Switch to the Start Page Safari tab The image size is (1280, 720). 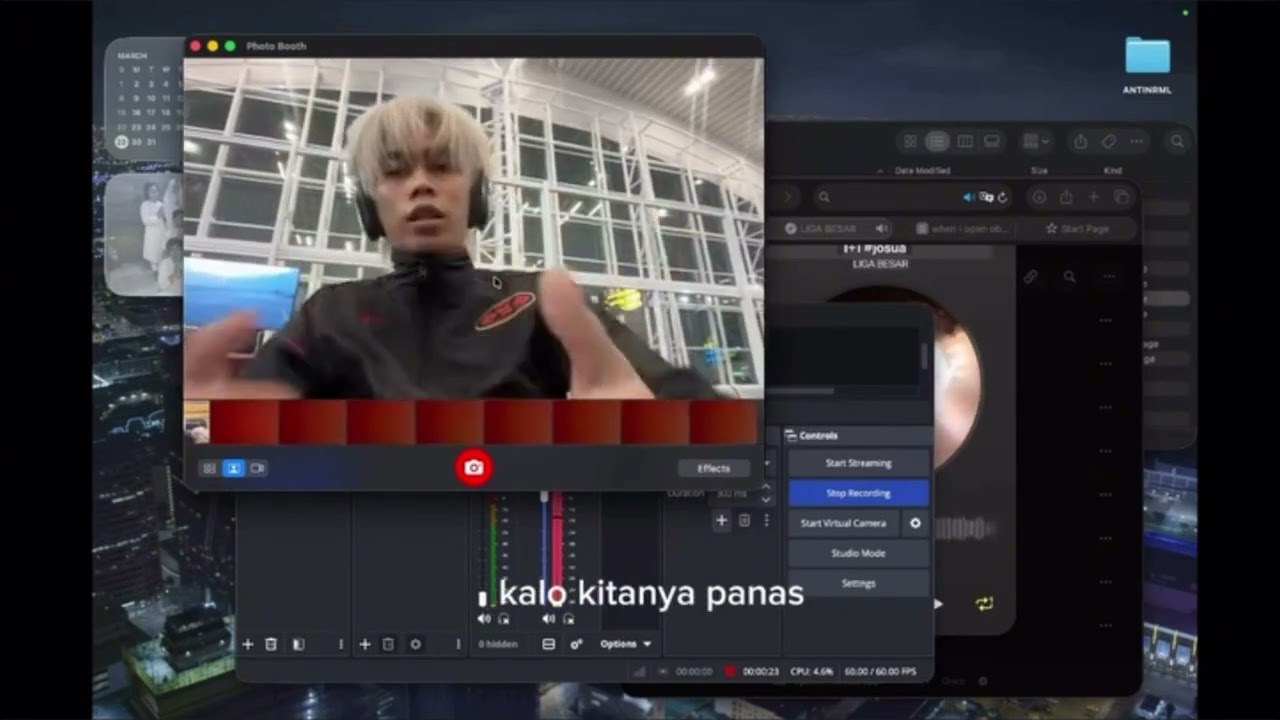pyautogui.click(x=1078, y=229)
